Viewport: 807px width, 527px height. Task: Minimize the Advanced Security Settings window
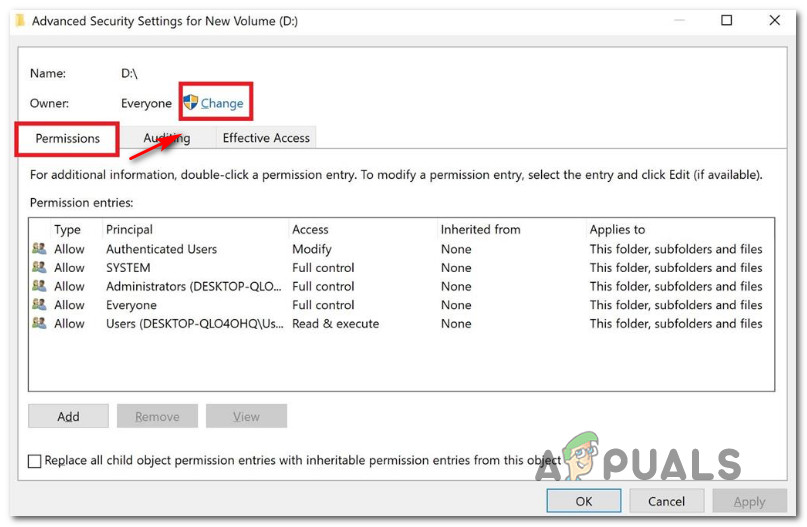679,21
